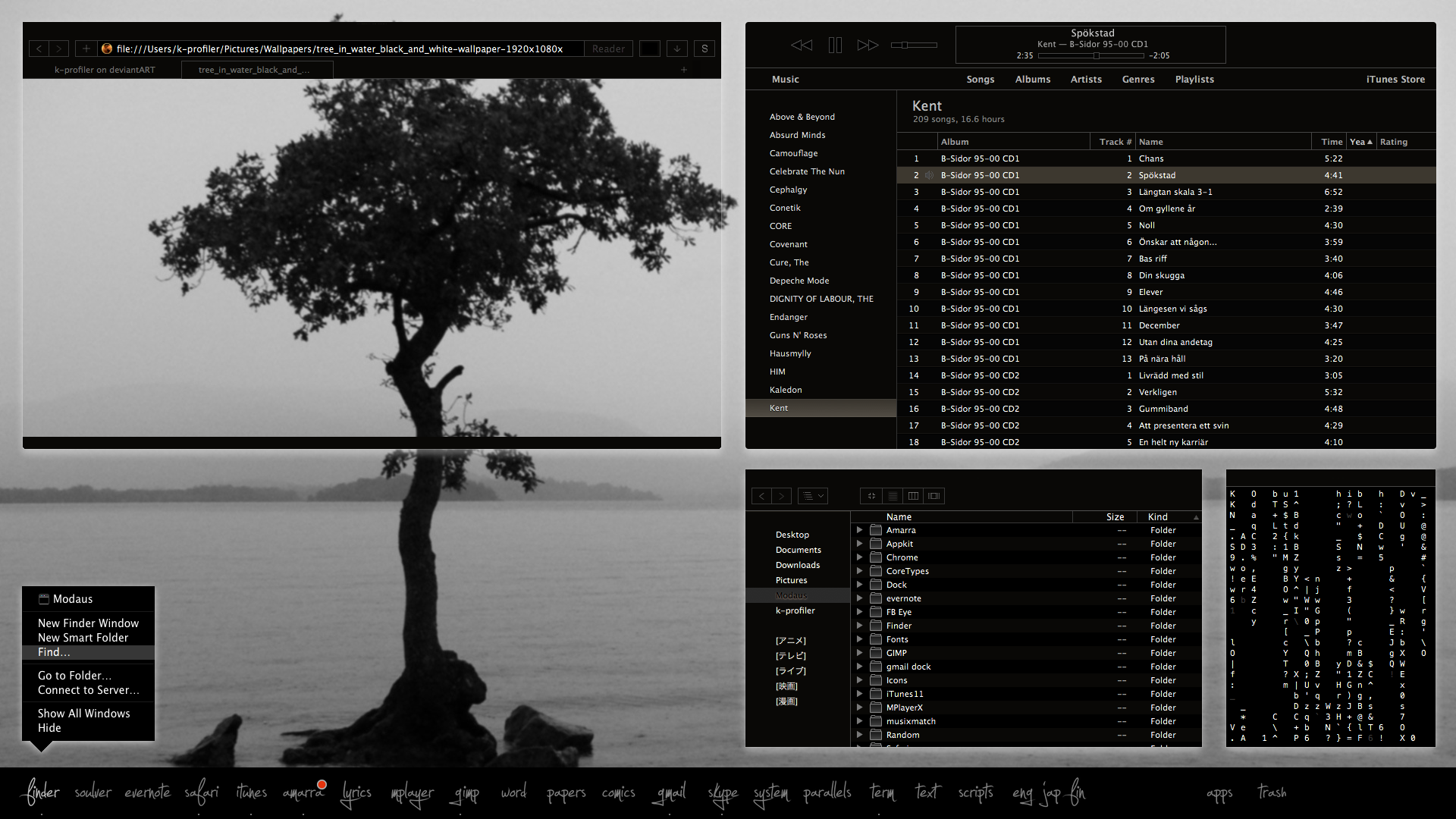The width and height of the screenshot is (1456, 819).
Task: Open the Music library selector in iTunes
Action: click(785, 80)
